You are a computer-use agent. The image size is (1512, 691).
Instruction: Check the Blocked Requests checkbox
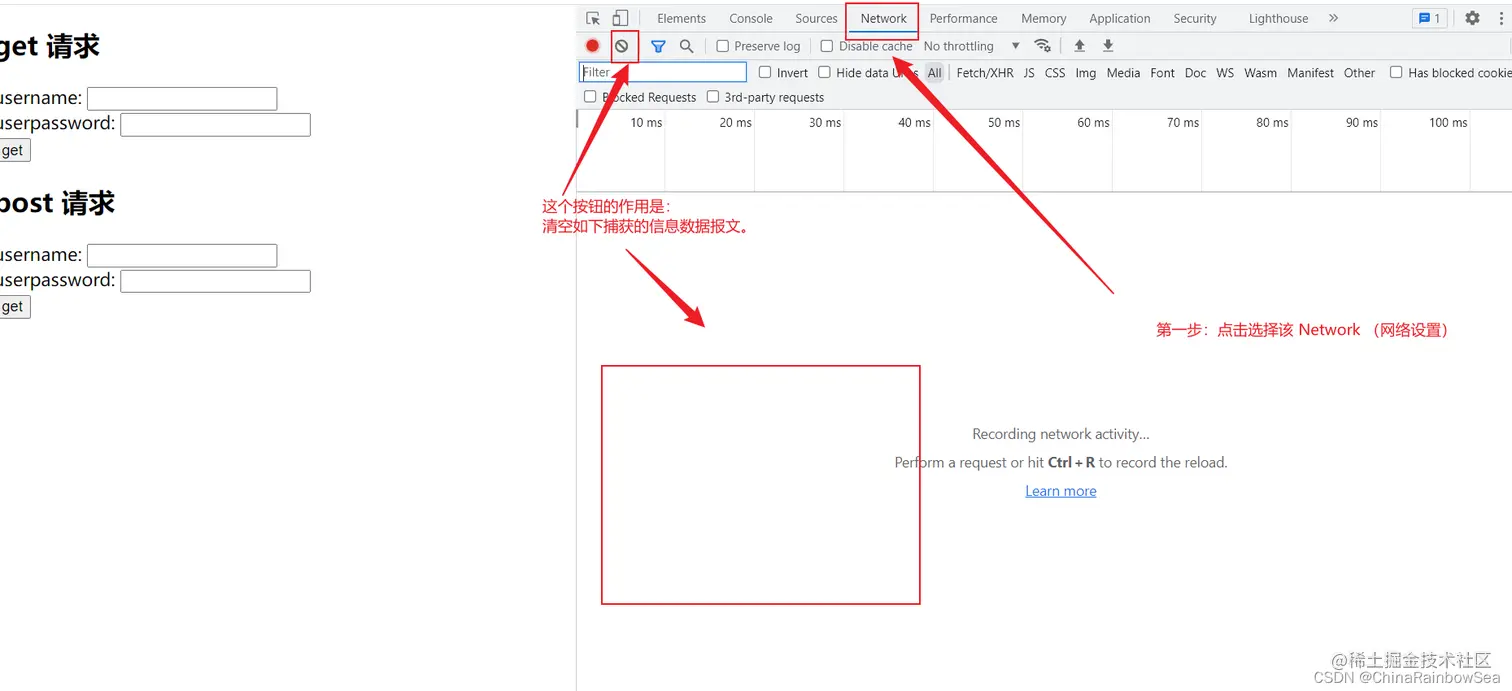(x=590, y=97)
